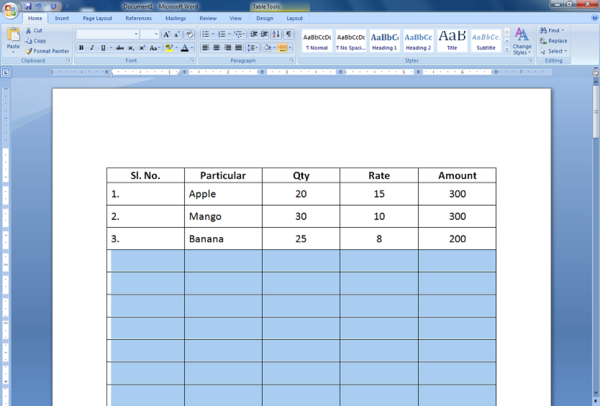600x406 pixels.
Task: Align text left
Action: (x=205, y=48)
